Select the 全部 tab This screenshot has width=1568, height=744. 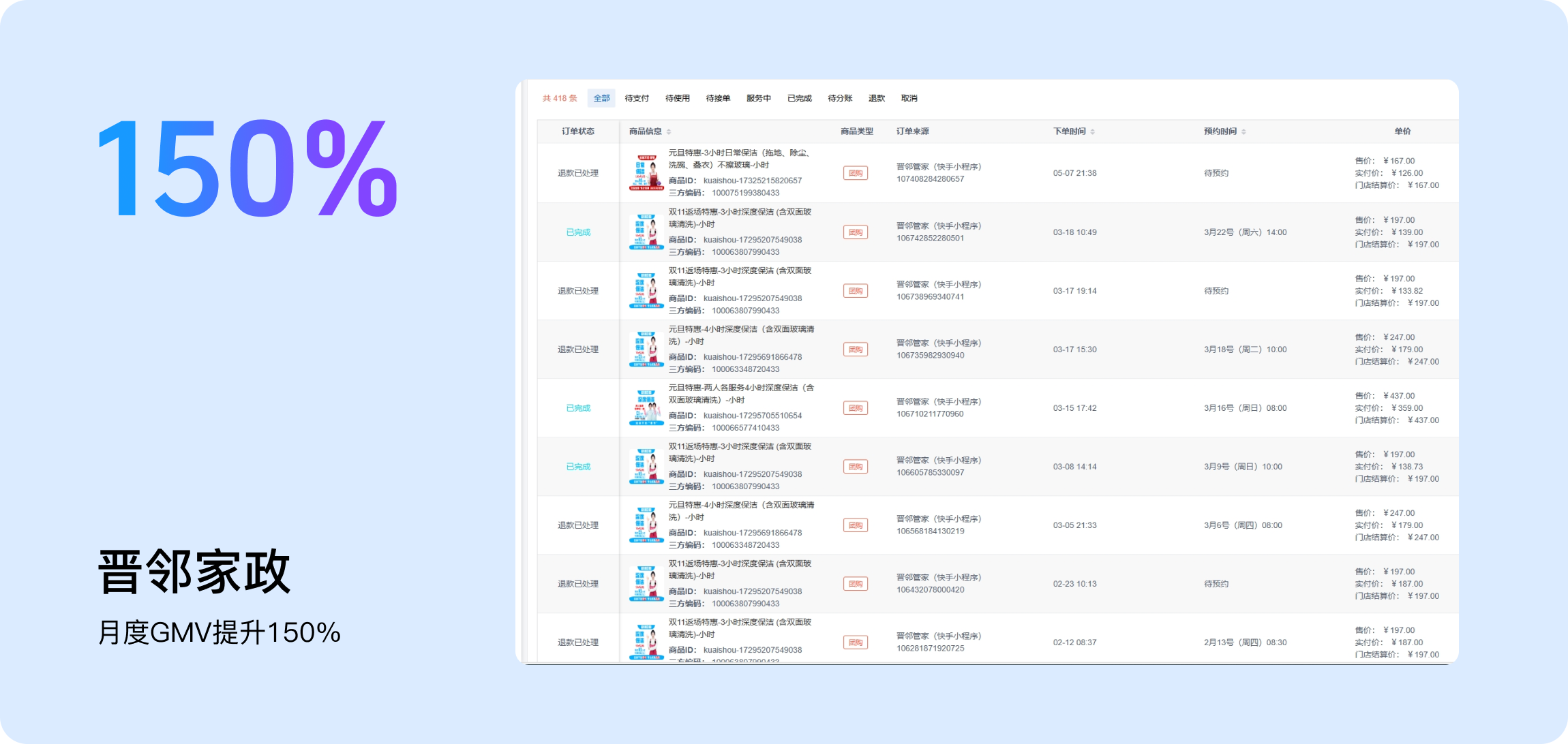point(601,98)
